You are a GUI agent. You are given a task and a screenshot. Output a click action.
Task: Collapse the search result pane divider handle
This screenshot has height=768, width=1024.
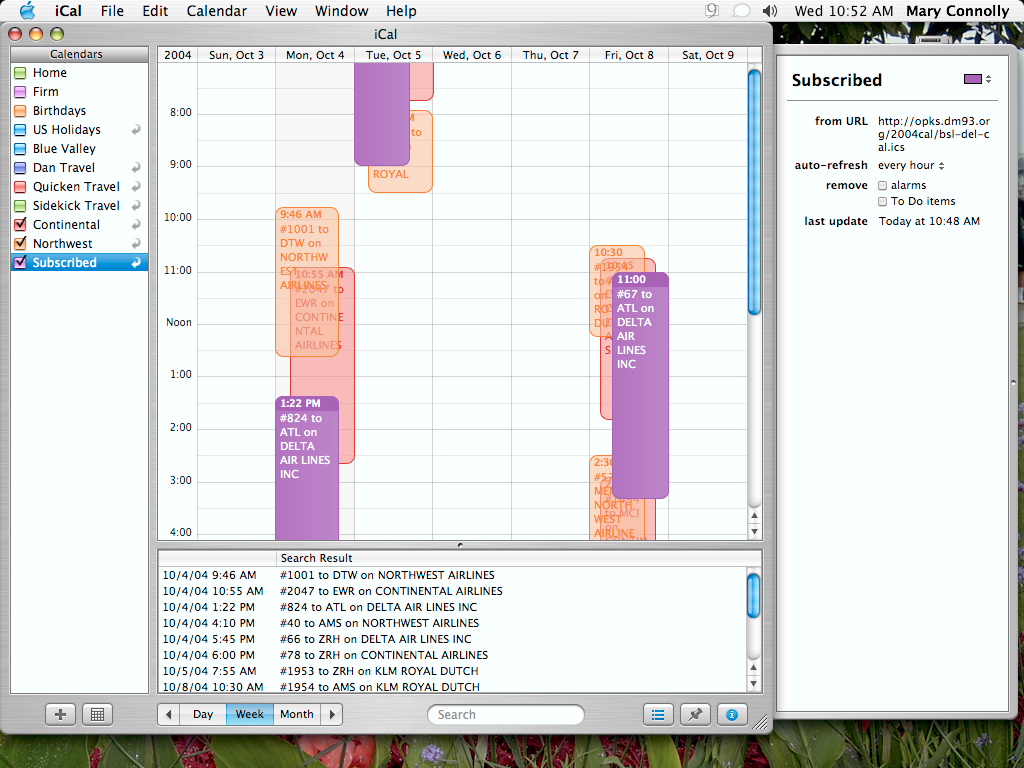tap(460, 545)
